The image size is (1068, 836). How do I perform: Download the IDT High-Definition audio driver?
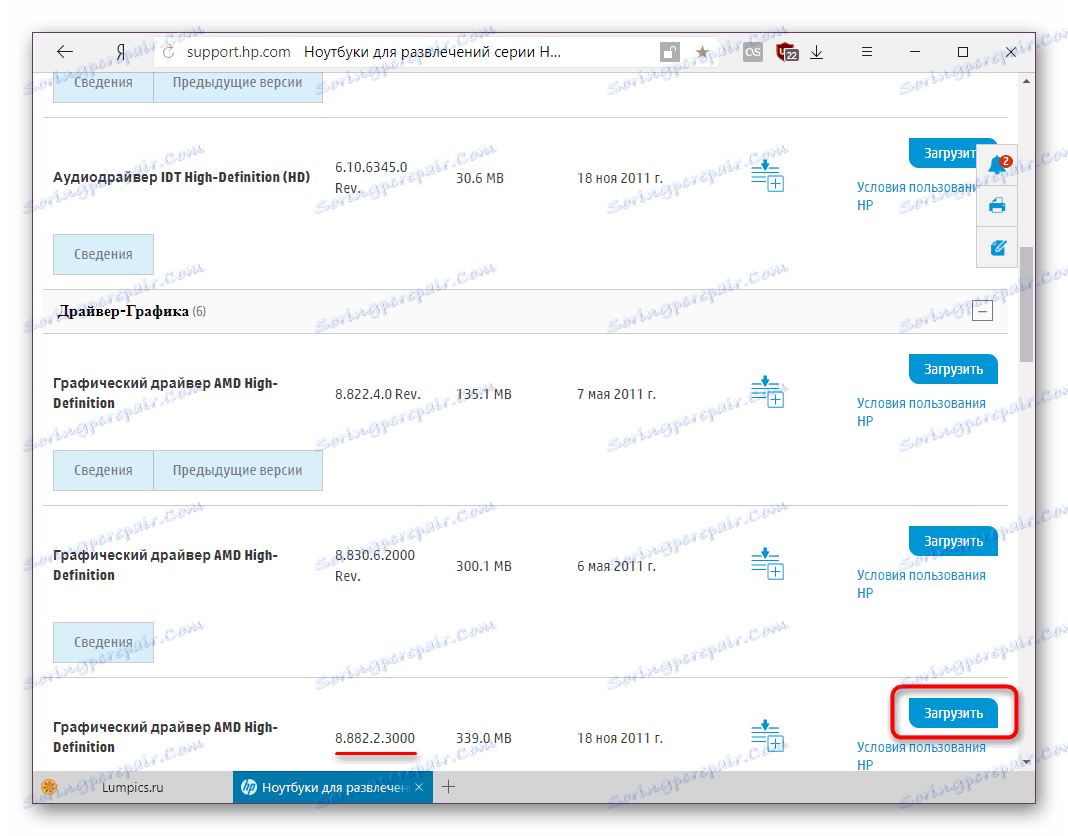pos(943,153)
